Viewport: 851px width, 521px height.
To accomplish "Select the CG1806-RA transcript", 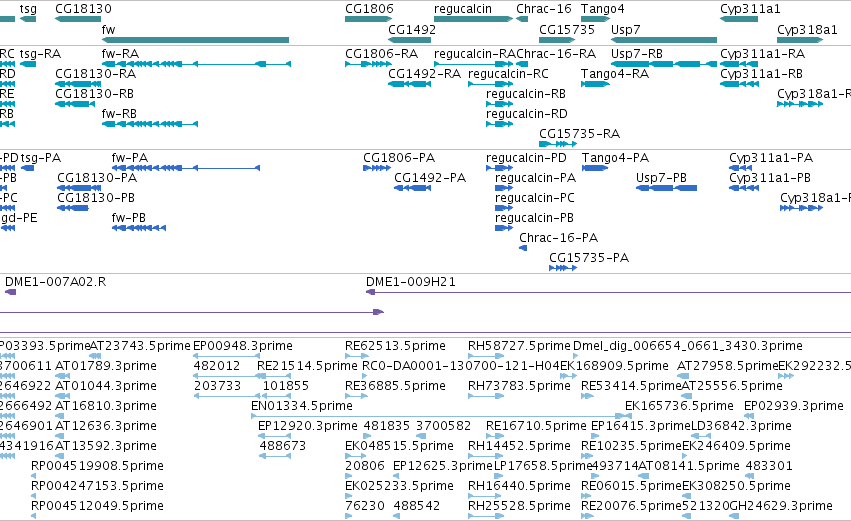I will pyautogui.click(x=369, y=64).
